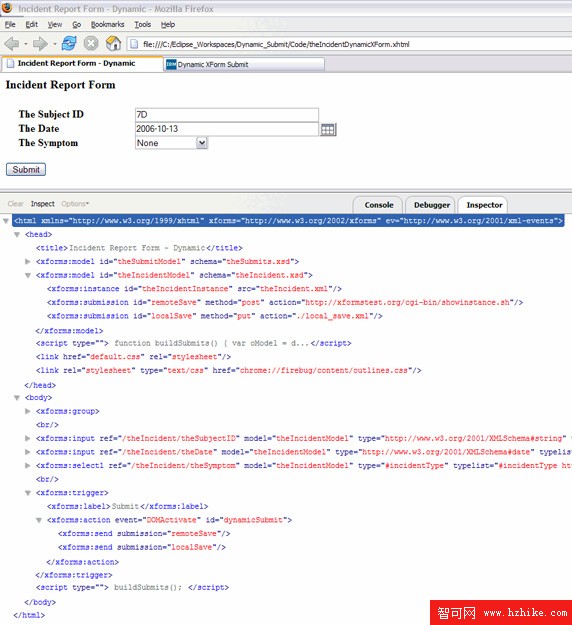Image resolution: width=572 pixels, height=625 pixels.
Task: Select the remoteSave xforms:submission row
Action: tap(285, 302)
